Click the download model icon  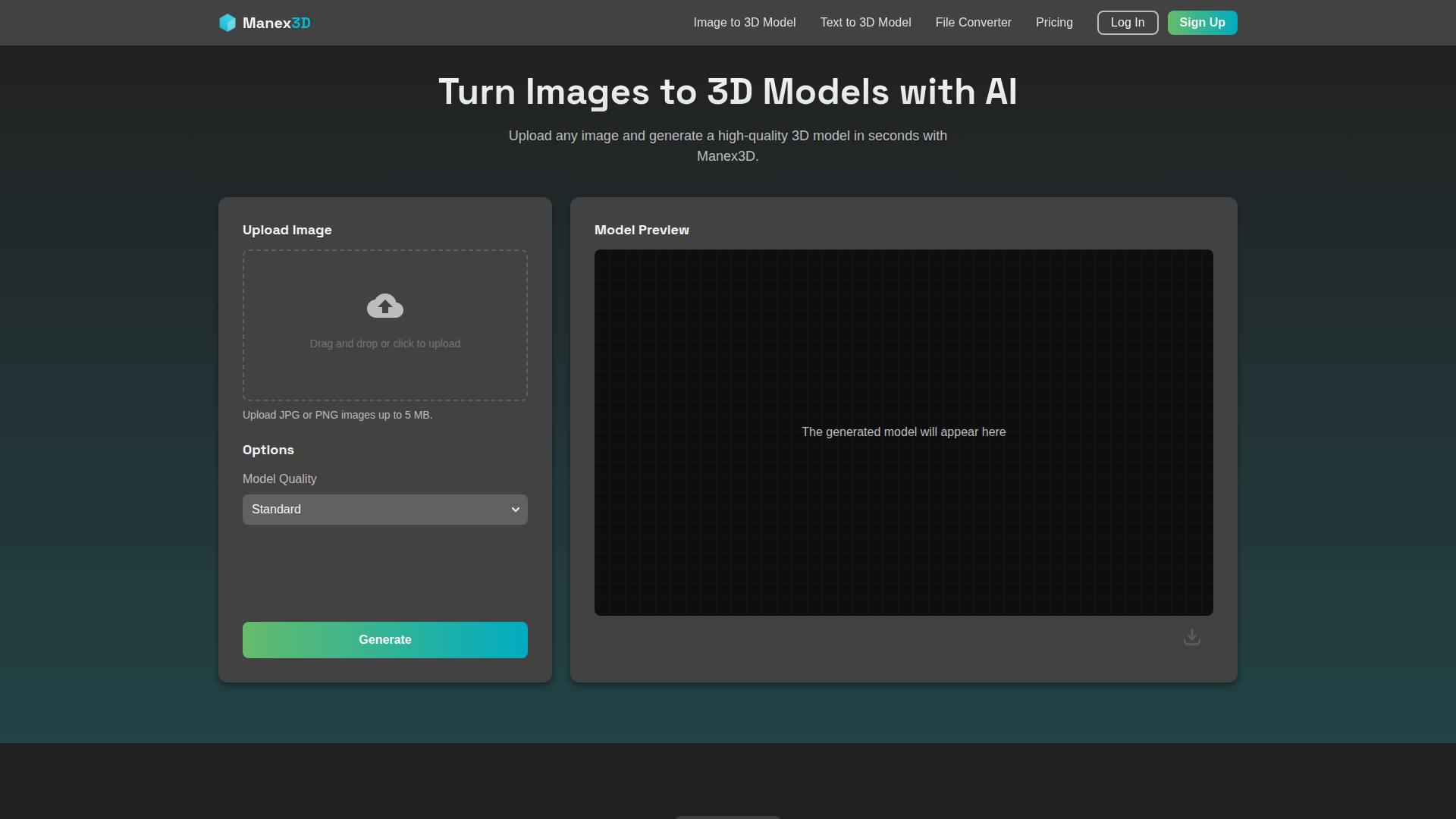(1191, 637)
